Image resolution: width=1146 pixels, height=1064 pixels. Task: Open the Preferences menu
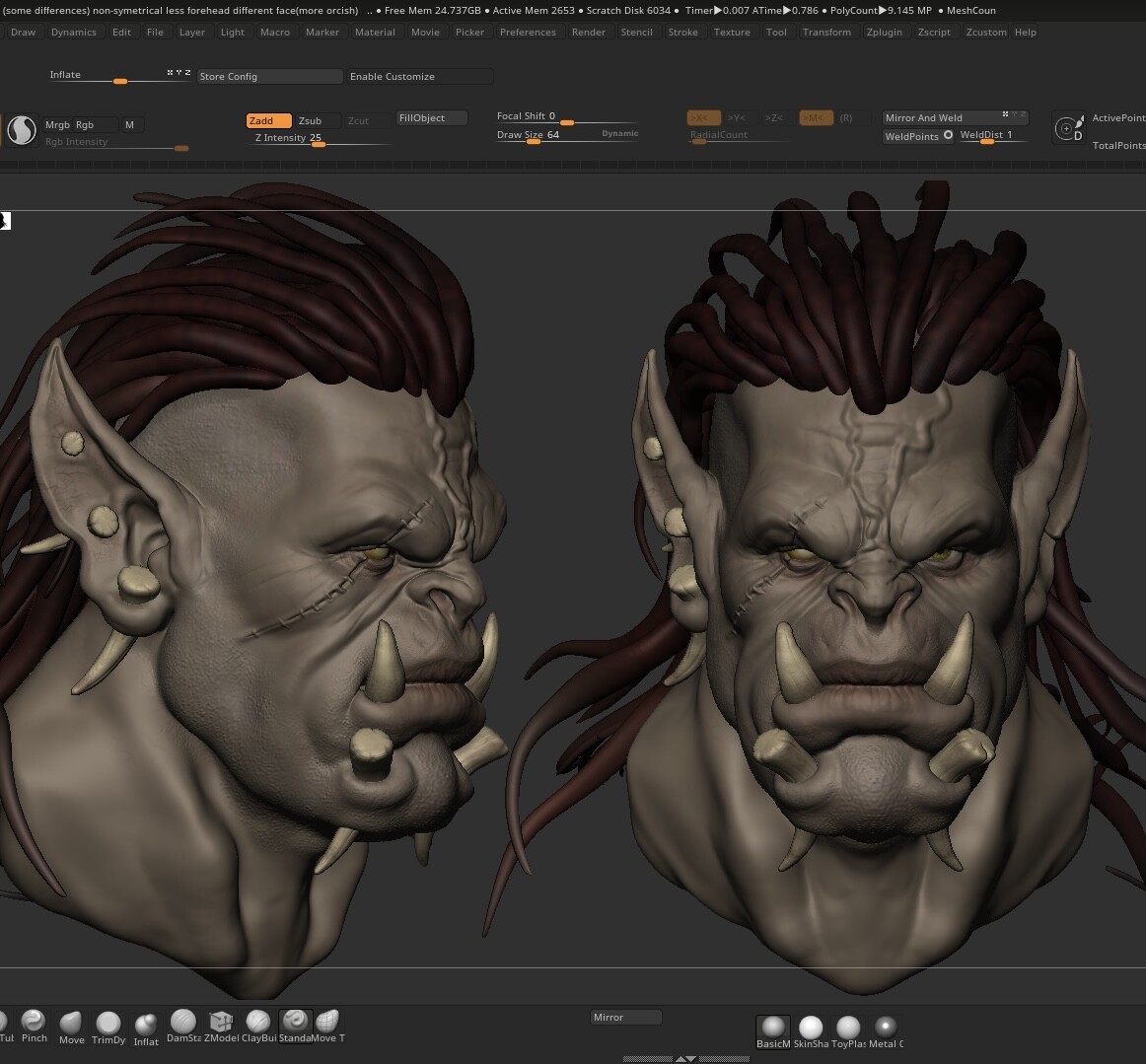pos(528,32)
